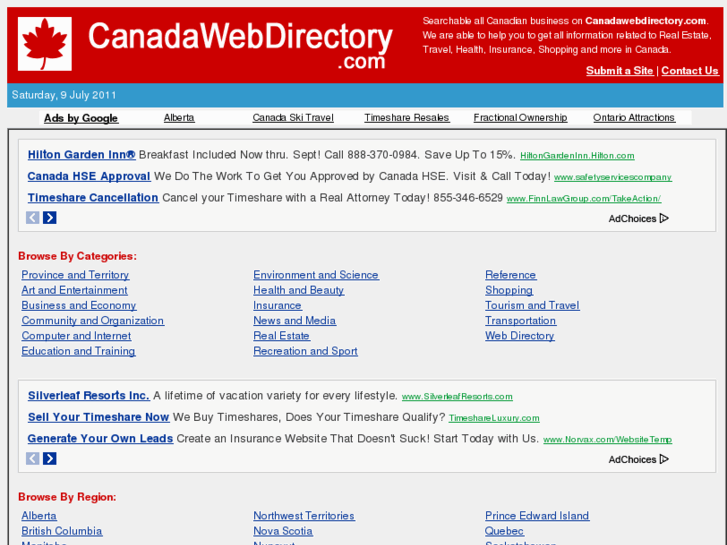This screenshot has height=545, width=727.
Task: Browse British Columbia region
Action: (62, 531)
